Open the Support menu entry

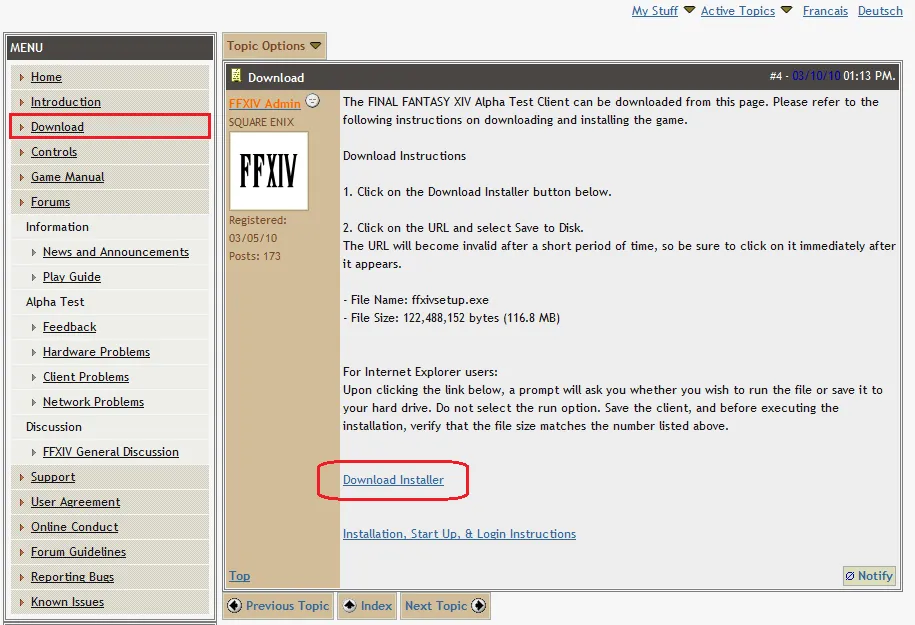[53, 477]
